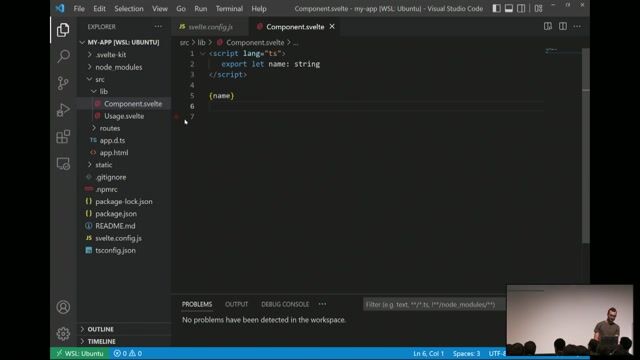The image size is (640, 360).
Task: Switch to the svelte.config.js tab
Action: tap(210, 27)
